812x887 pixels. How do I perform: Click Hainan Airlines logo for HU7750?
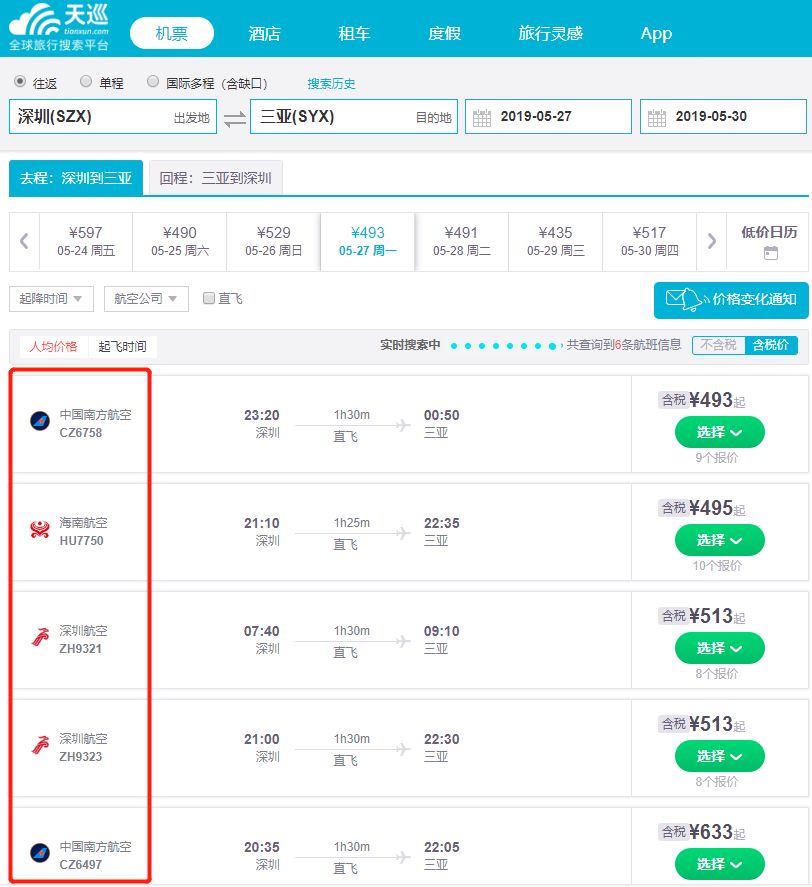(x=40, y=529)
